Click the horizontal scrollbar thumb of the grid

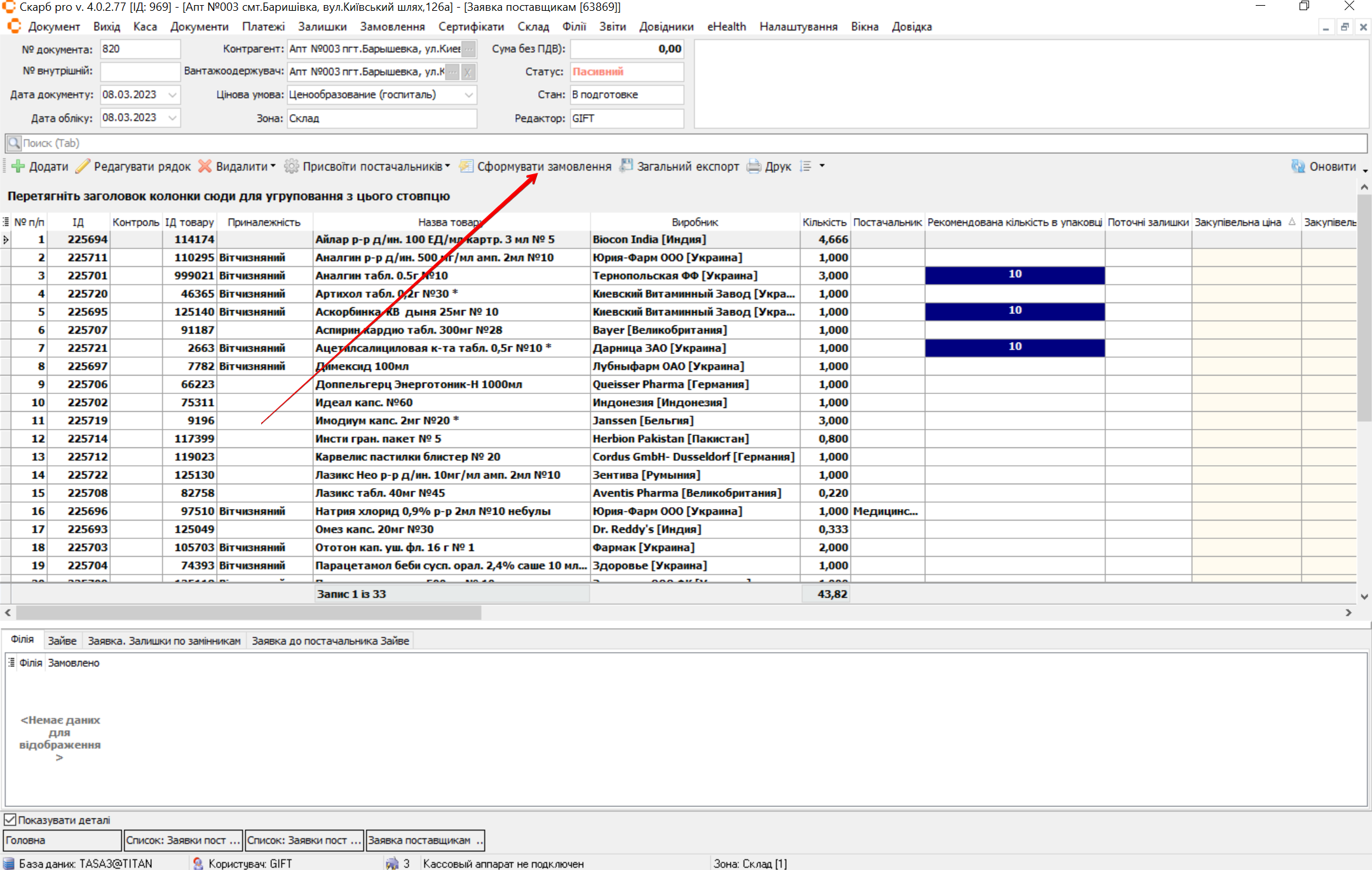[x=248, y=613]
